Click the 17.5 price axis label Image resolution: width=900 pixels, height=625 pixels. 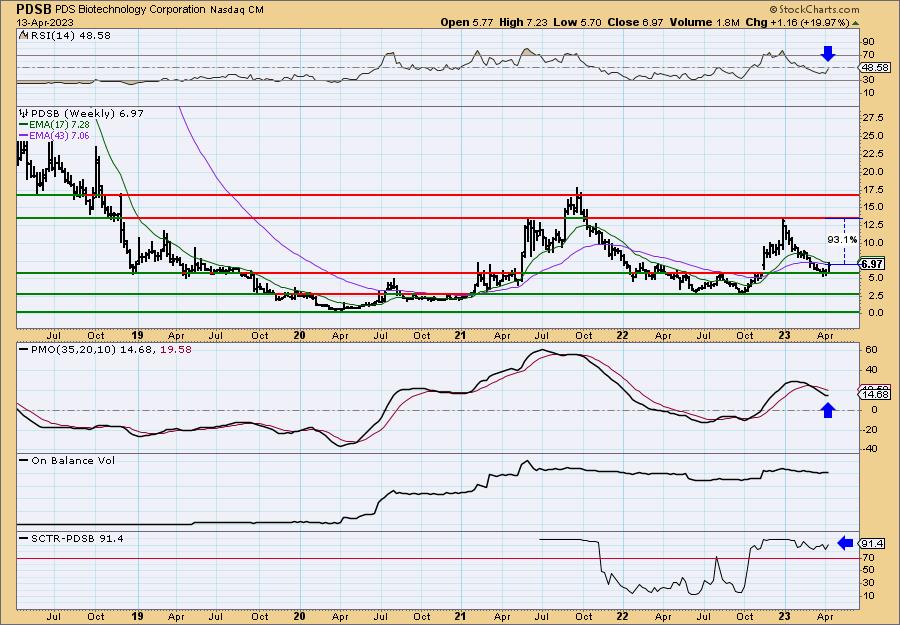(x=872, y=189)
